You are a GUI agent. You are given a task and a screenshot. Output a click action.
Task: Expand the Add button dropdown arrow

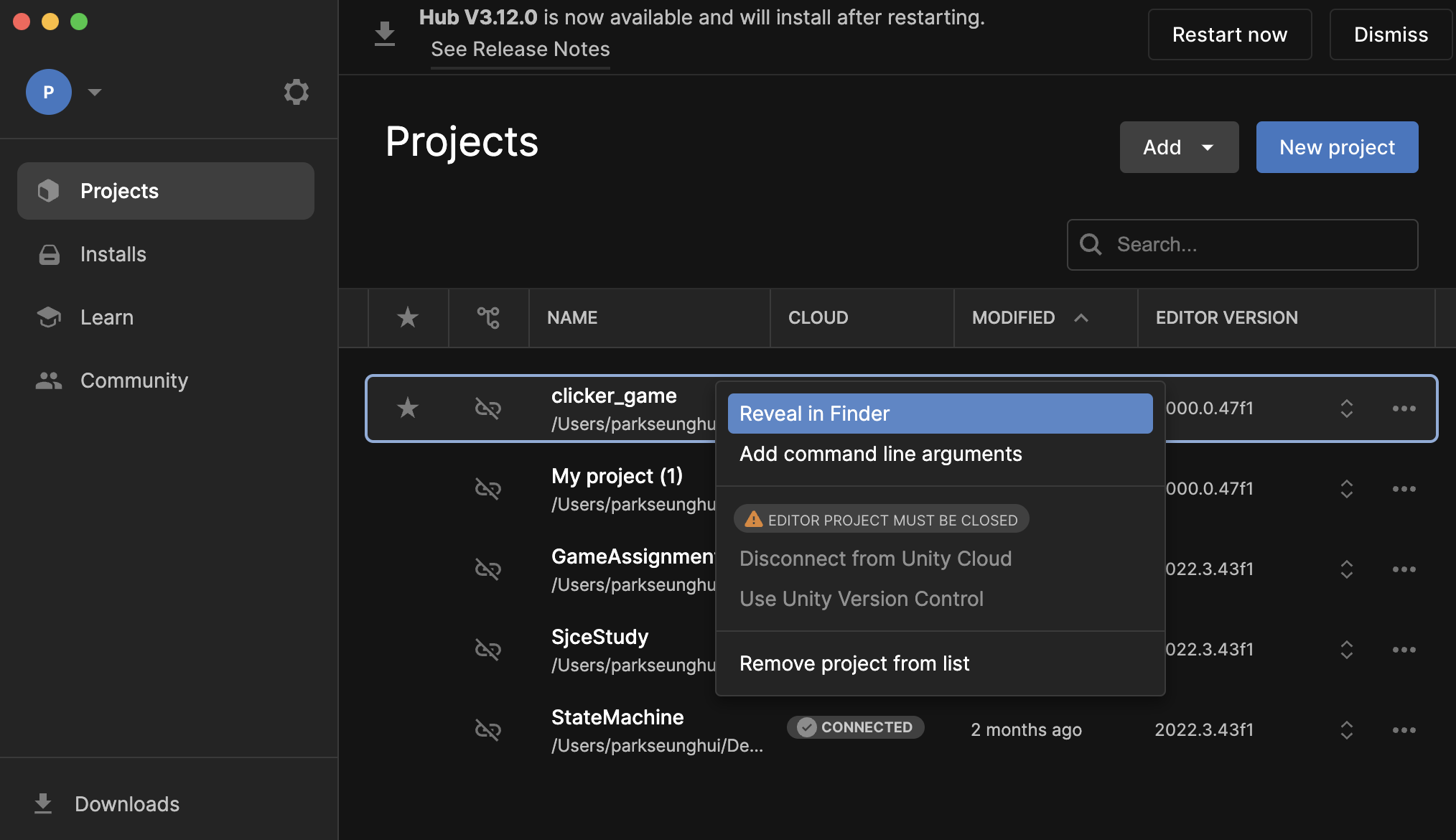[x=1208, y=147]
